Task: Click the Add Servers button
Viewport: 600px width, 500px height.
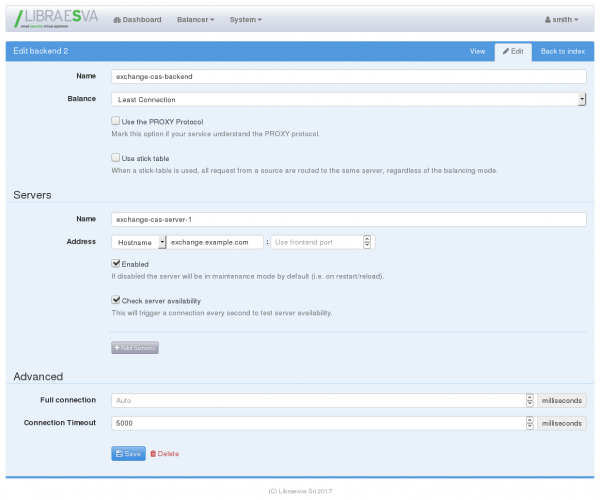Action: pyautogui.click(x=135, y=347)
